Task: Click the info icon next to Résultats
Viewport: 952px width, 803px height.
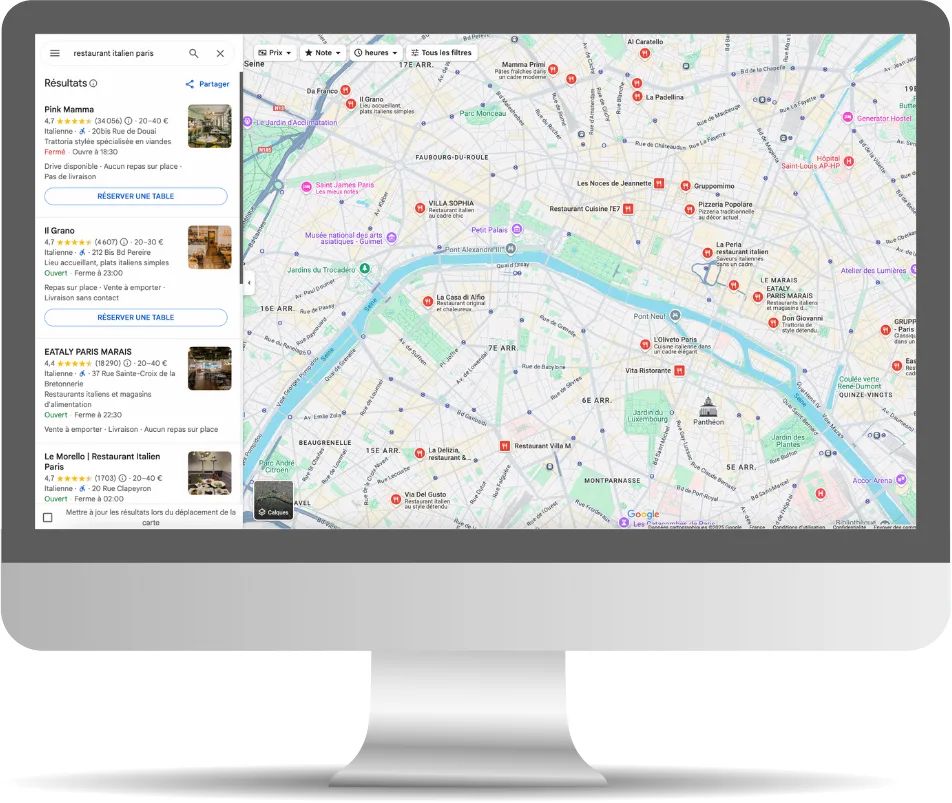Action: click(94, 84)
